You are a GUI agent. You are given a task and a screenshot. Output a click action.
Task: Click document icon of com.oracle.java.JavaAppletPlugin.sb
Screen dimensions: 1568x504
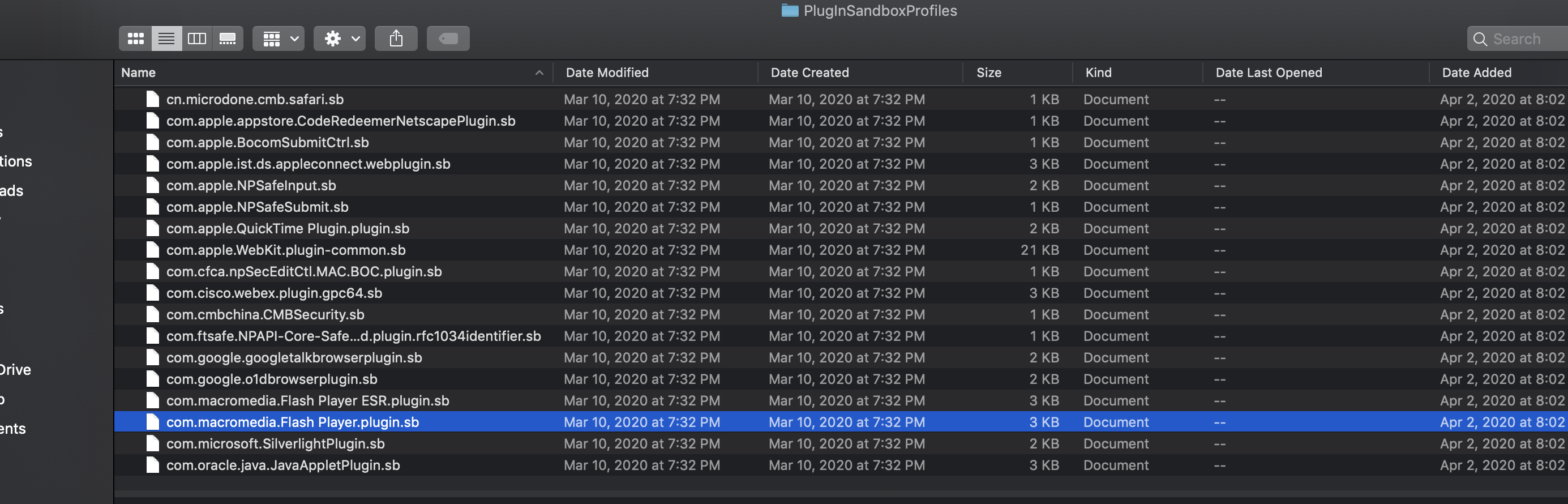[153, 465]
